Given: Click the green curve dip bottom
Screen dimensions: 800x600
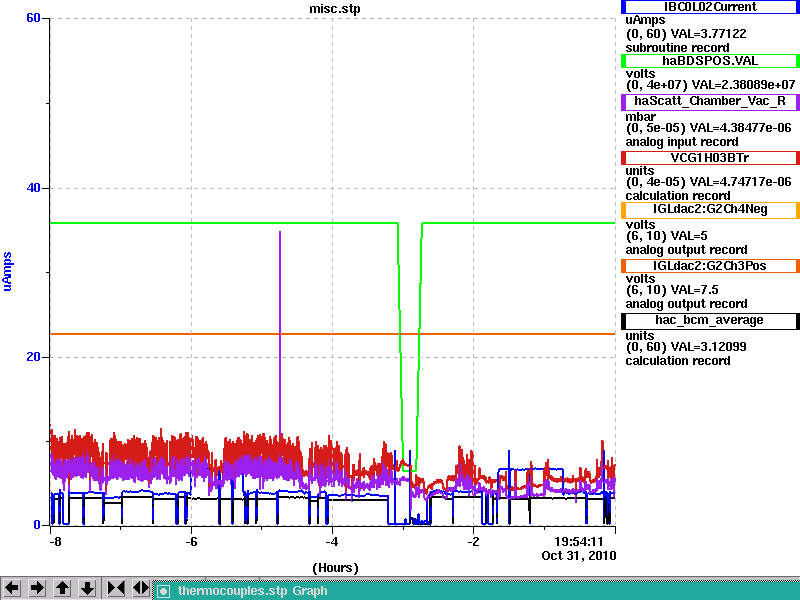Looking at the screenshot, I should pyautogui.click(x=409, y=468).
